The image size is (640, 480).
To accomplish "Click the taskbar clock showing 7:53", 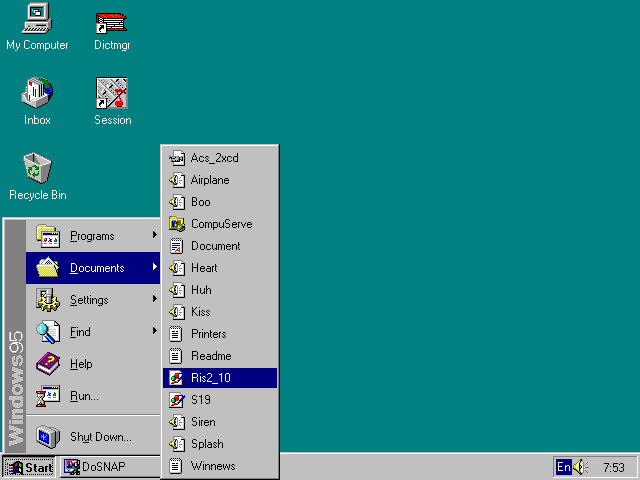I will coord(613,467).
